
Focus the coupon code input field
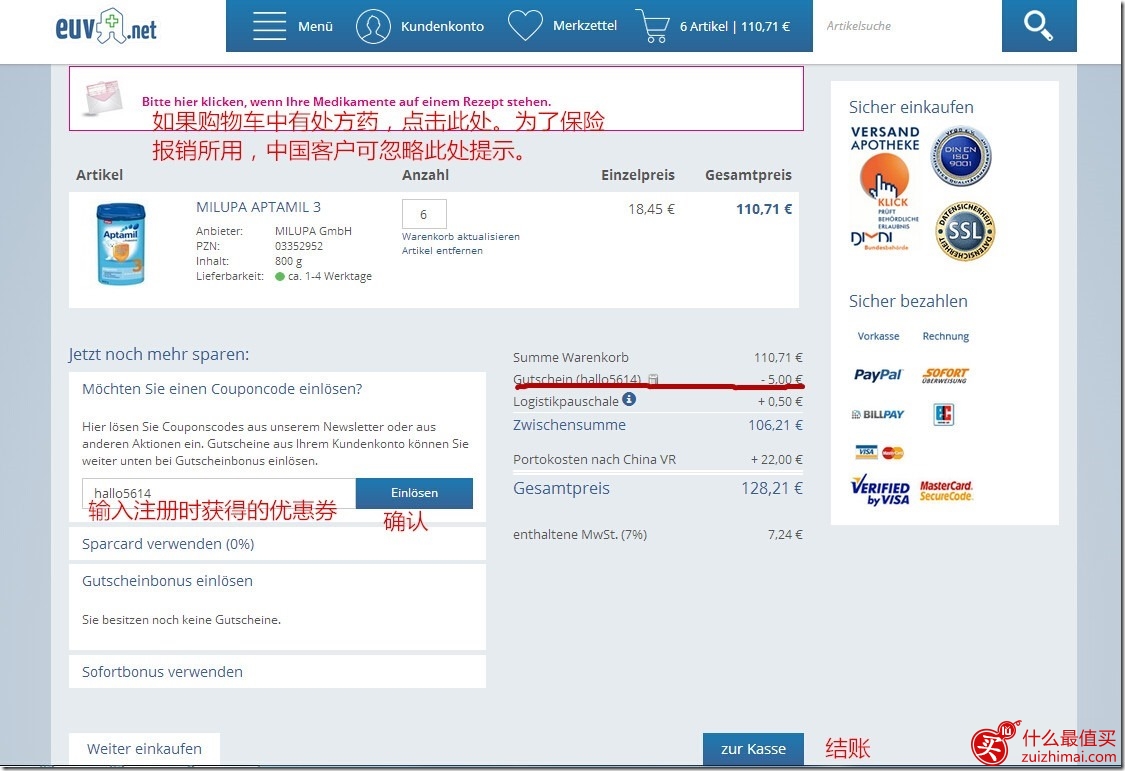click(x=219, y=493)
